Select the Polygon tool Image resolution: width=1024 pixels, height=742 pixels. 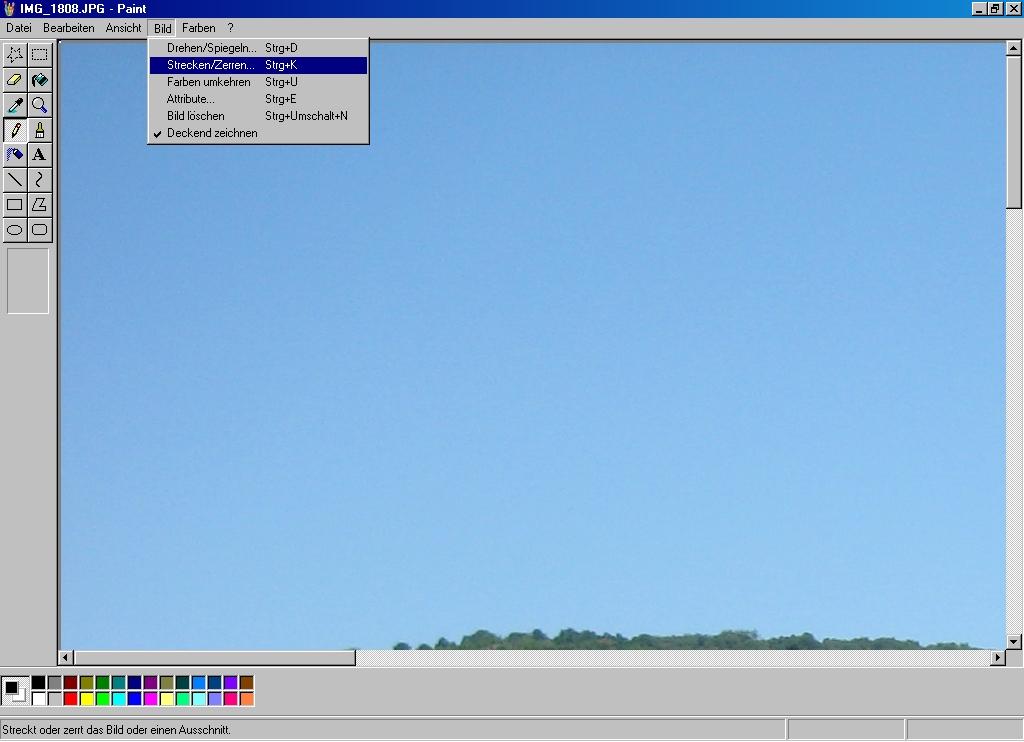(39, 205)
